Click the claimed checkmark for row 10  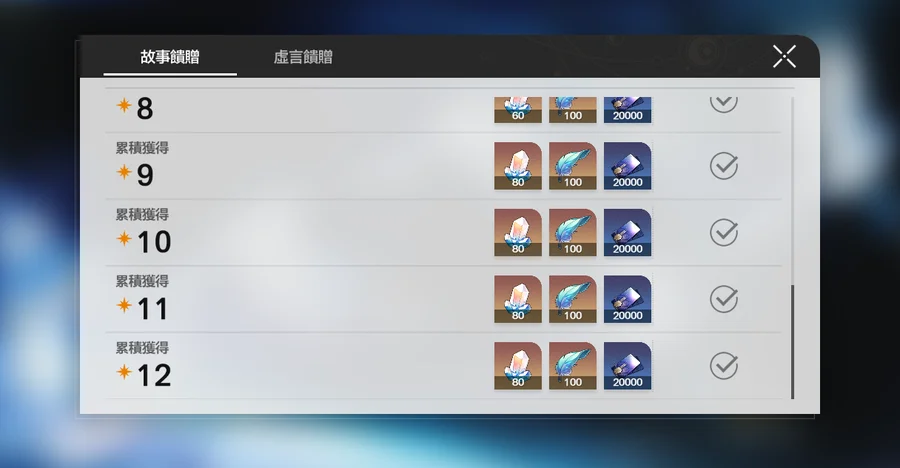pos(723,232)
